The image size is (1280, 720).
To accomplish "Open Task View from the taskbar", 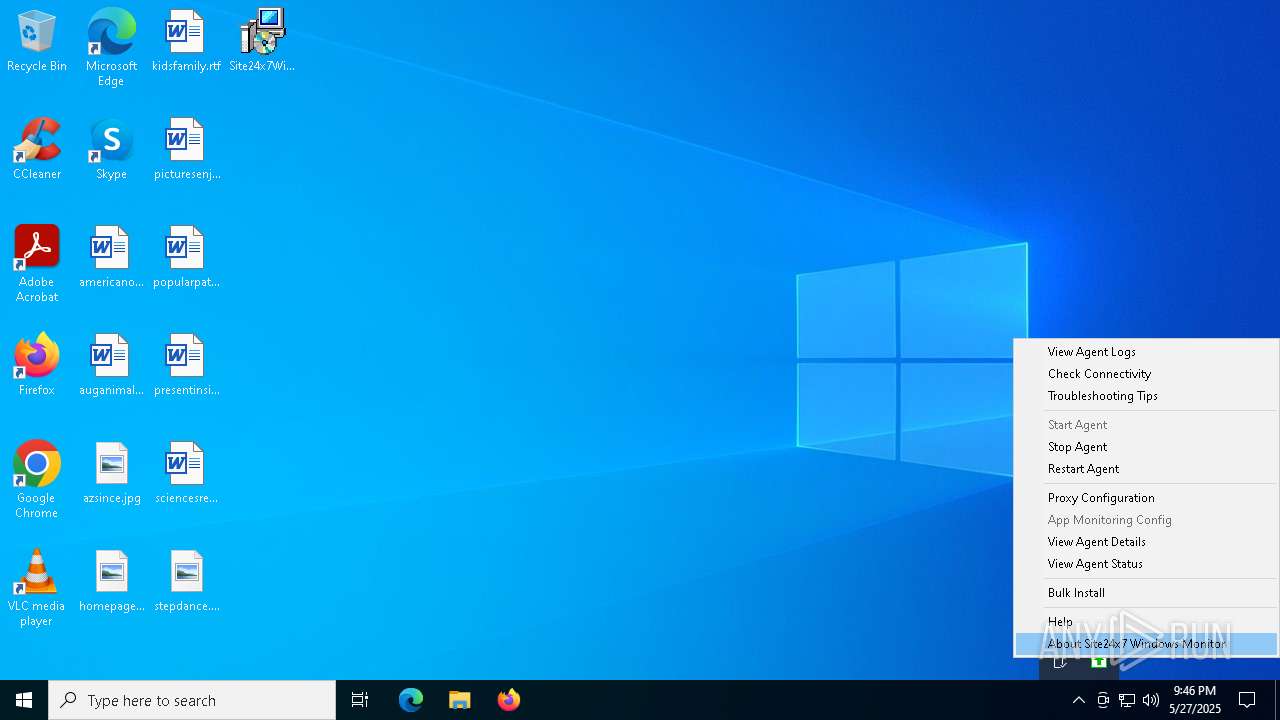I will coord(360,700).
